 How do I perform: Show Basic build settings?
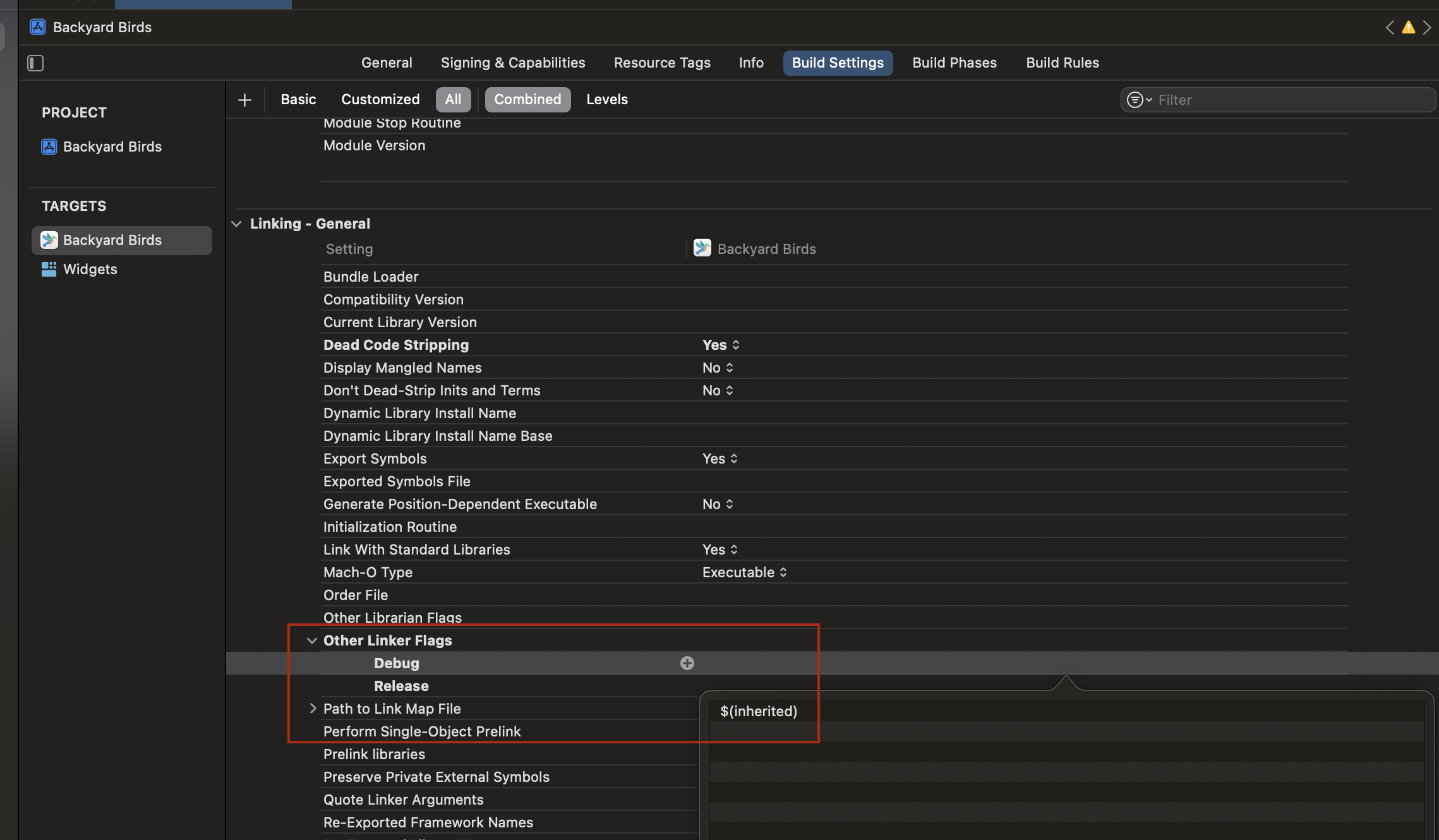pyautogui.click(x=298, y=100)
